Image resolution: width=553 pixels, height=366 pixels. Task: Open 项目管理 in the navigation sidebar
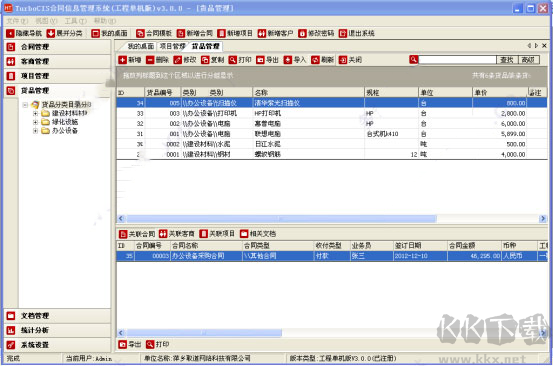58,76
